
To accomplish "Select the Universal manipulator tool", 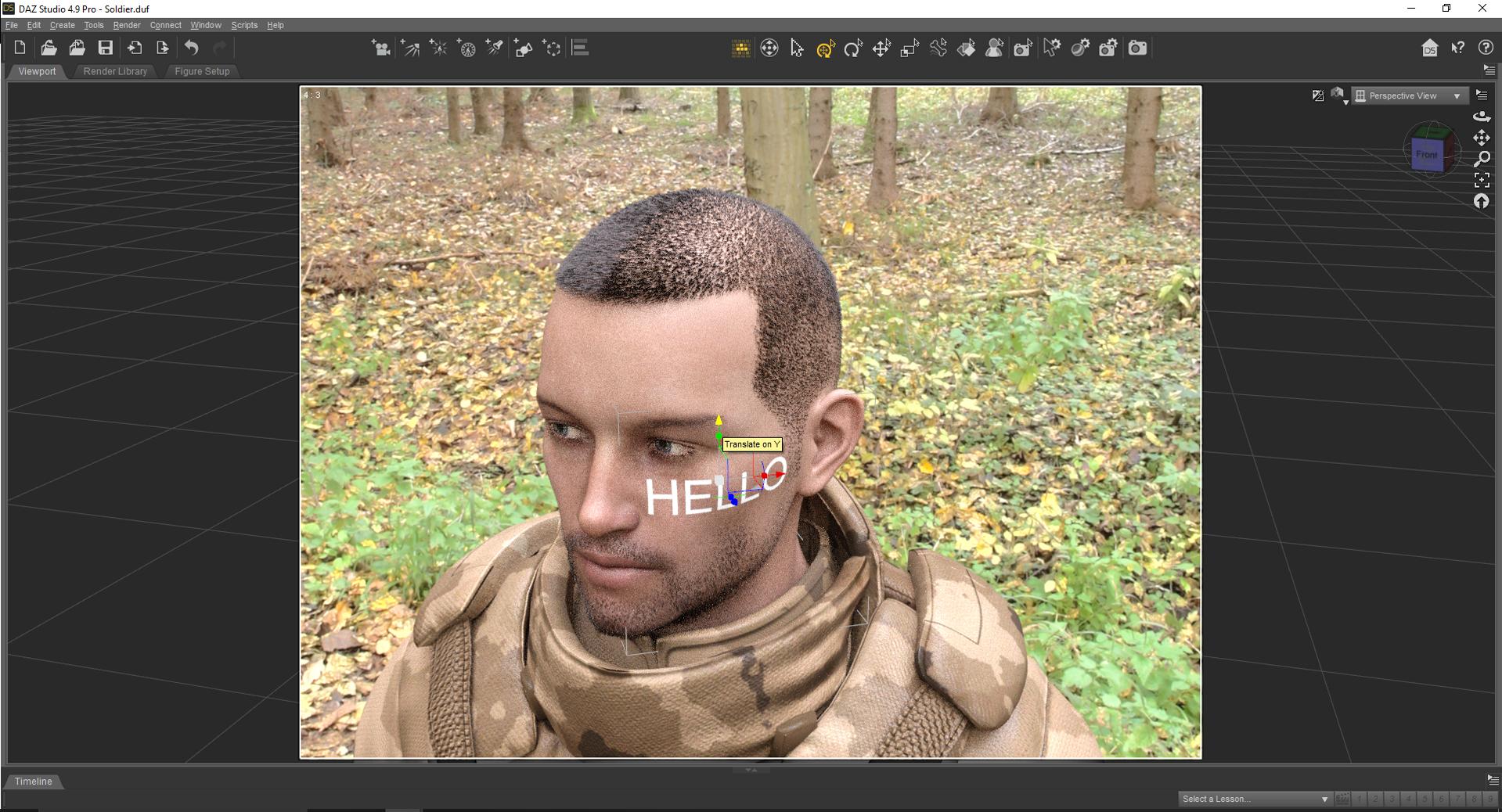I will pos(826,49).
